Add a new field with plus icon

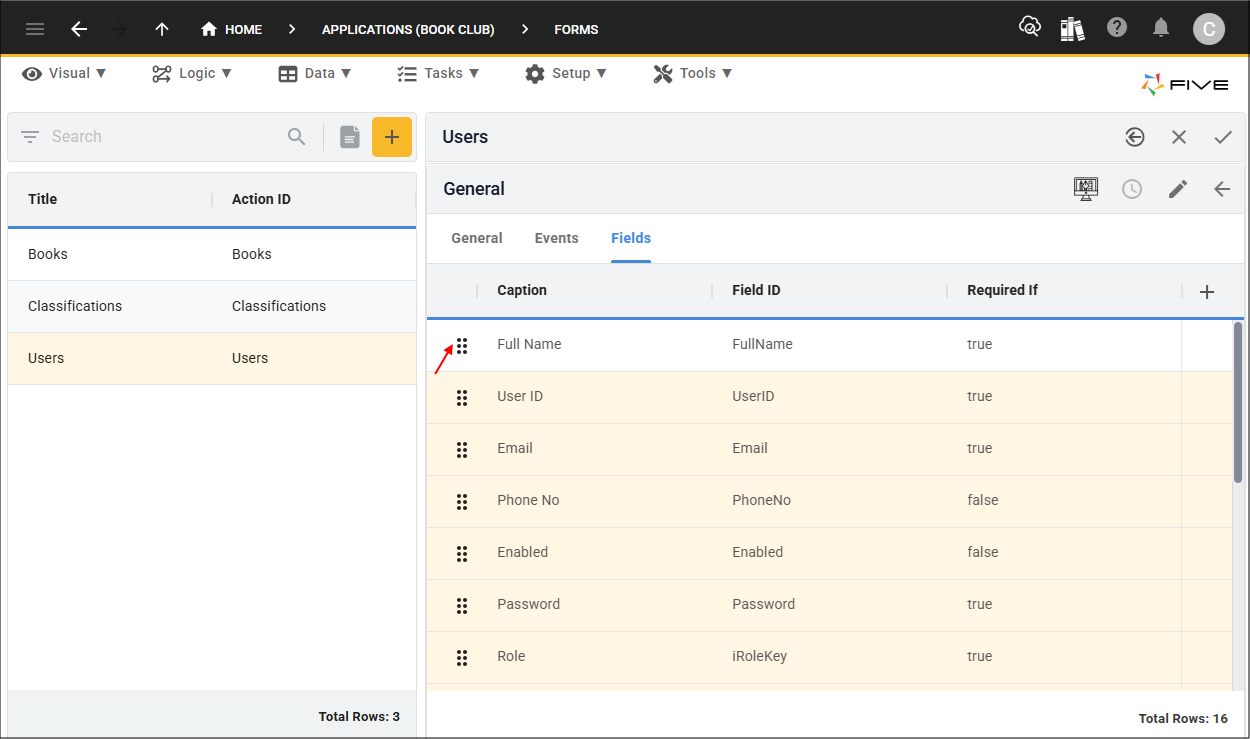pyautogui.click(x=1207, y=292)
